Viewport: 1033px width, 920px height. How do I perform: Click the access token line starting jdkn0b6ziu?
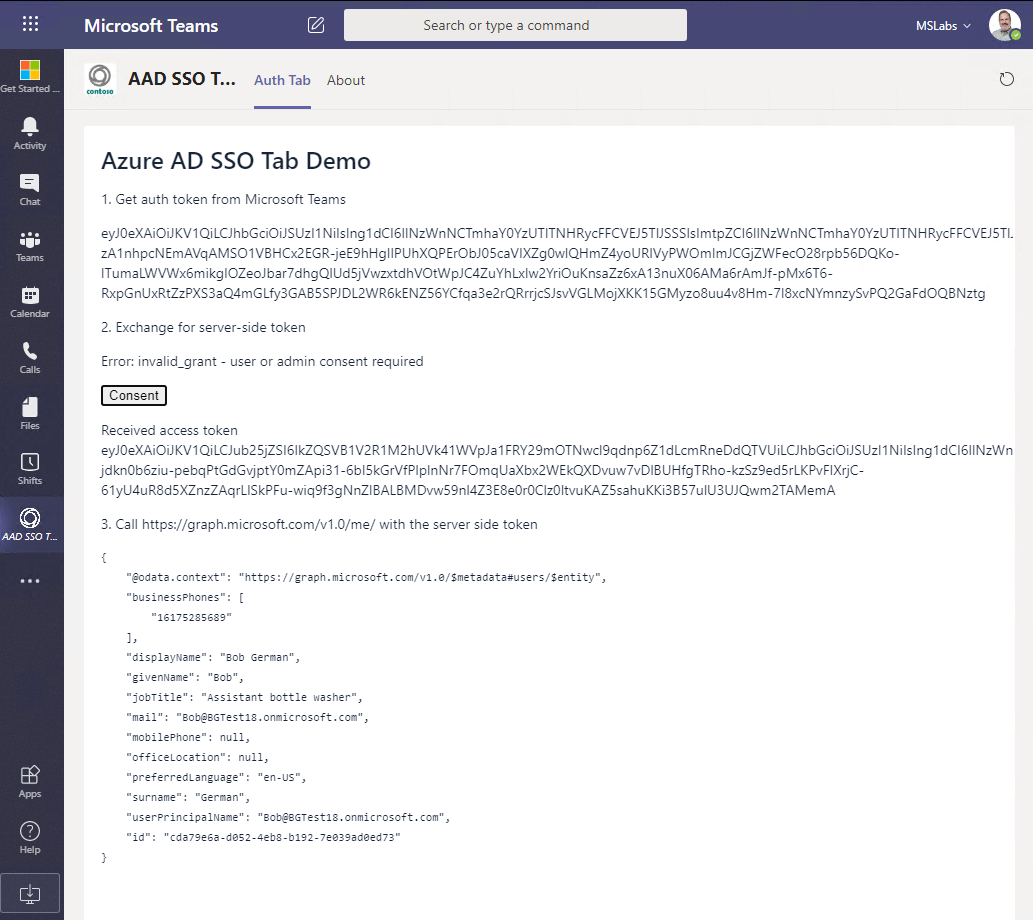[x=482, y=471]
